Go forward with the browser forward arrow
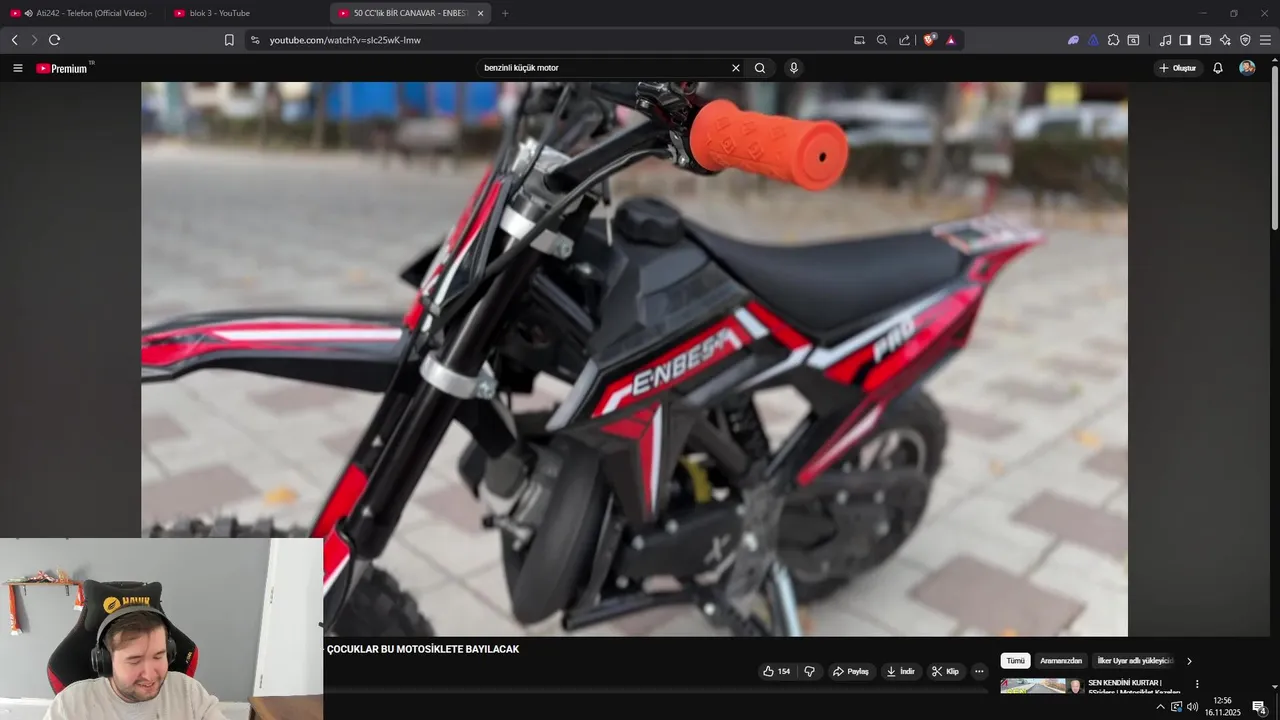 coord(34,40)
